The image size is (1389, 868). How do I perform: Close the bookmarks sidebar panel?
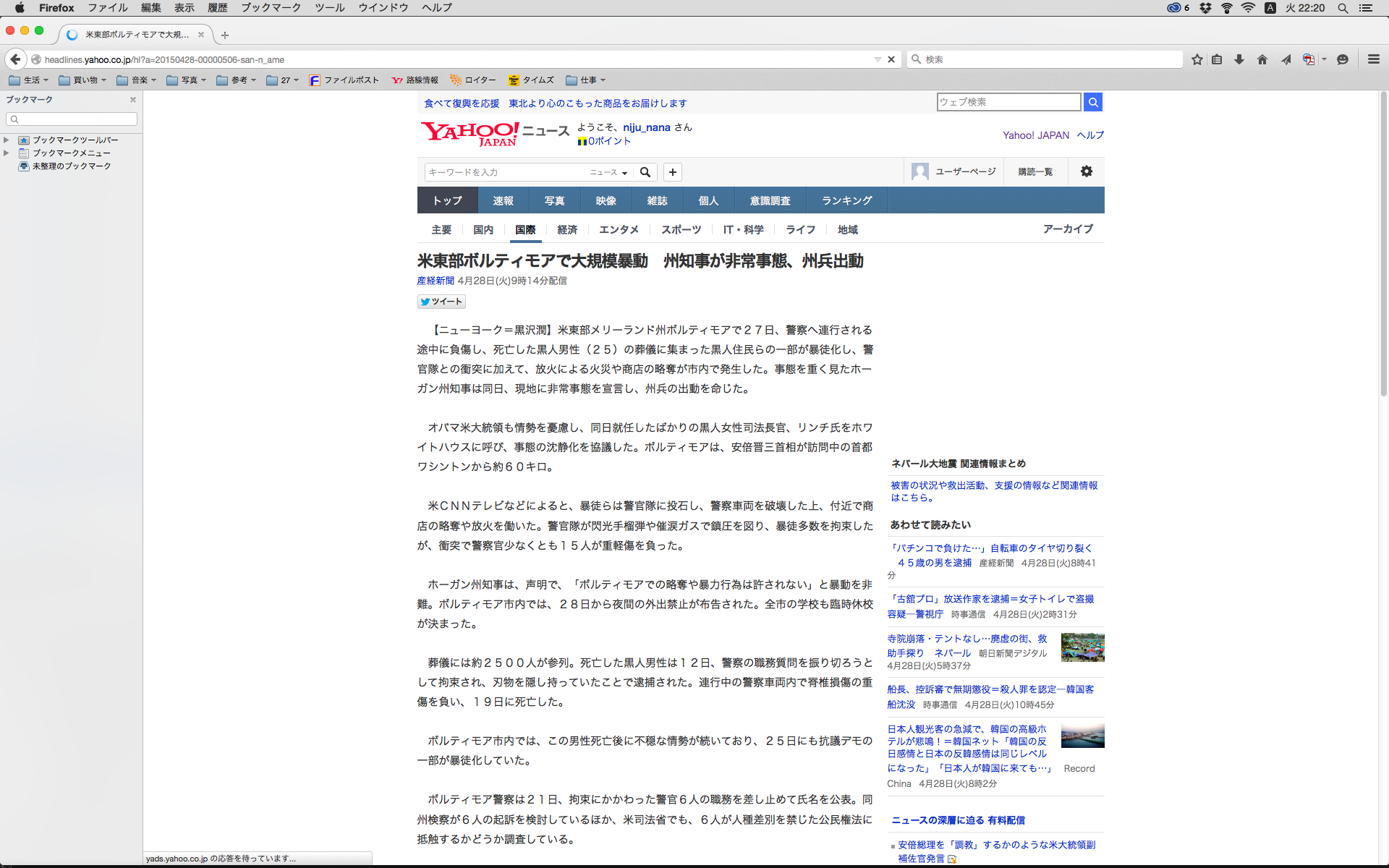tap(133, 100)
